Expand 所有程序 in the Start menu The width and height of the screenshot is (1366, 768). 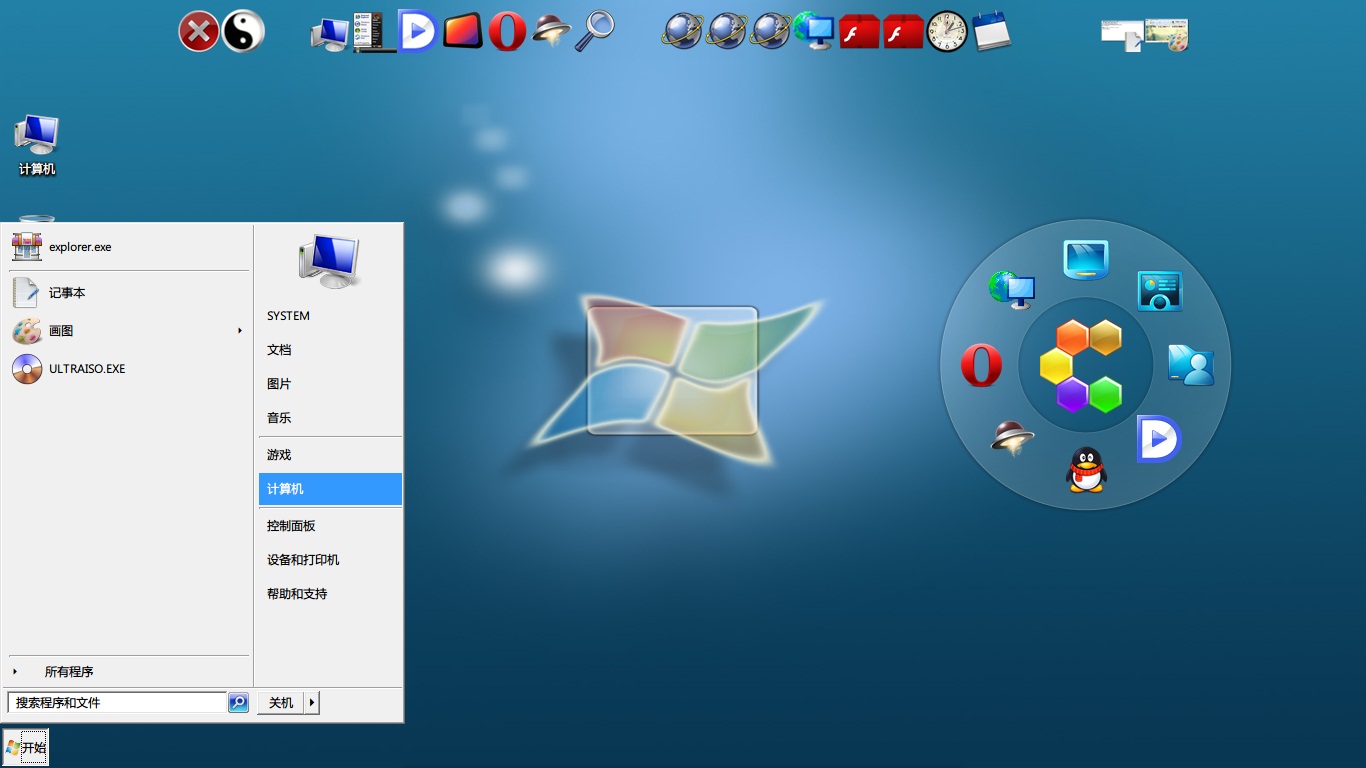coord(129,672)
